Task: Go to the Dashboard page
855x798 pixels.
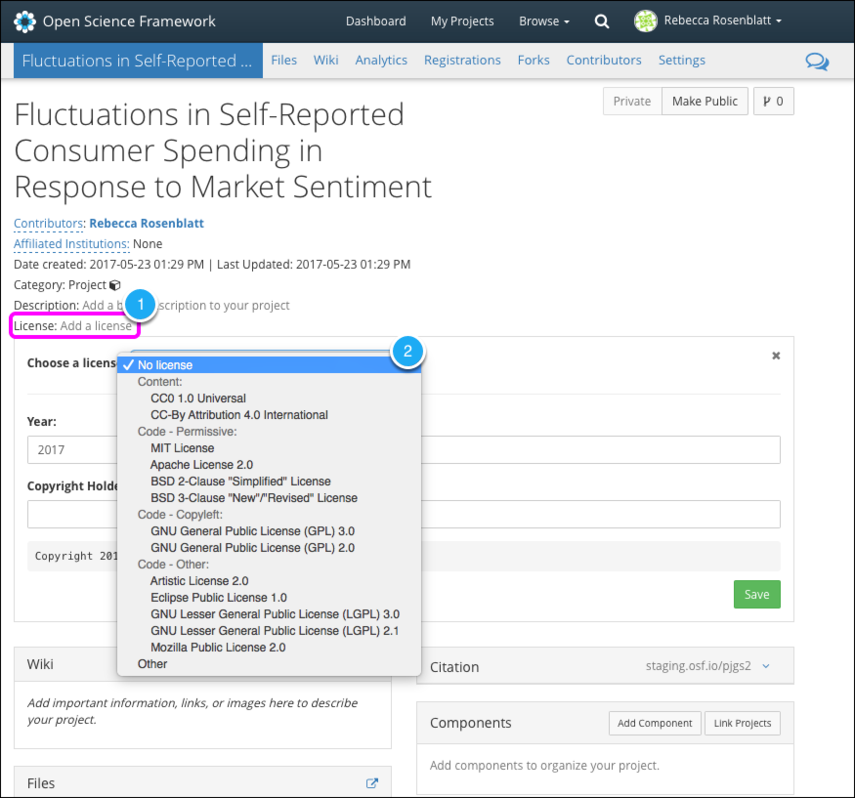Action: (x=376, y=21)
